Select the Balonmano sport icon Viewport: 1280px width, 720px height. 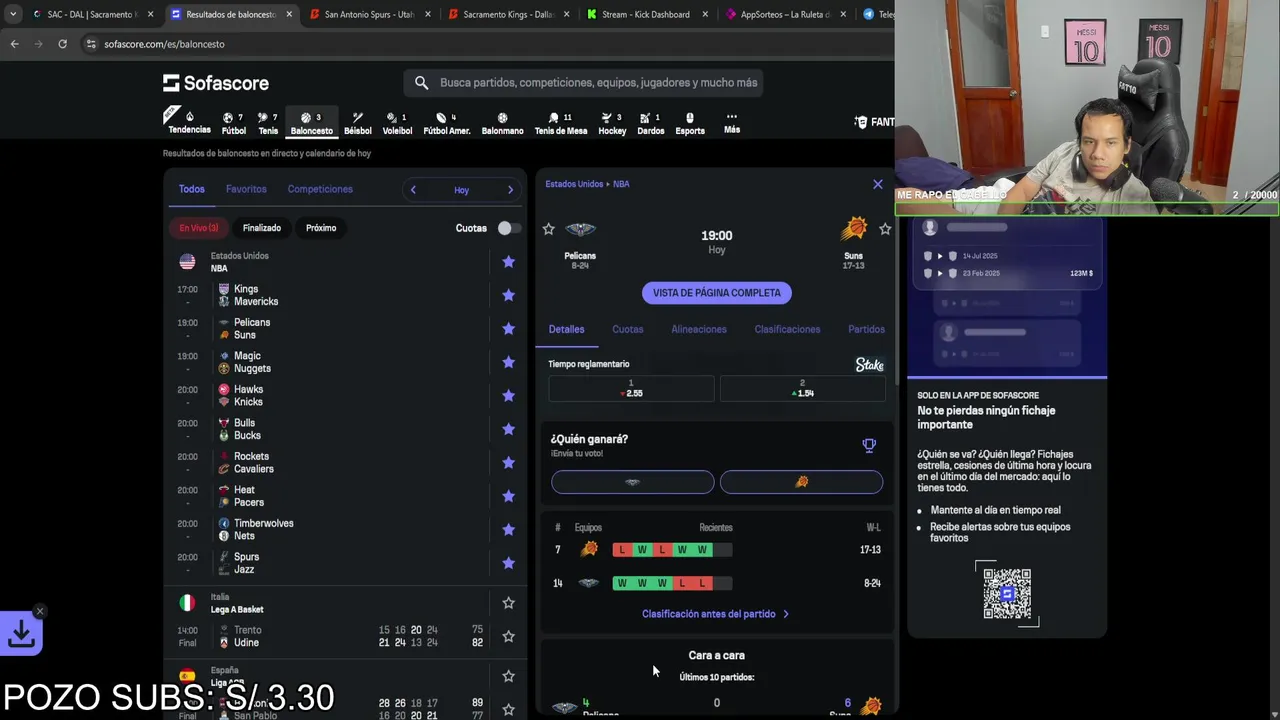pyautogui.click(x=502, y=123)
